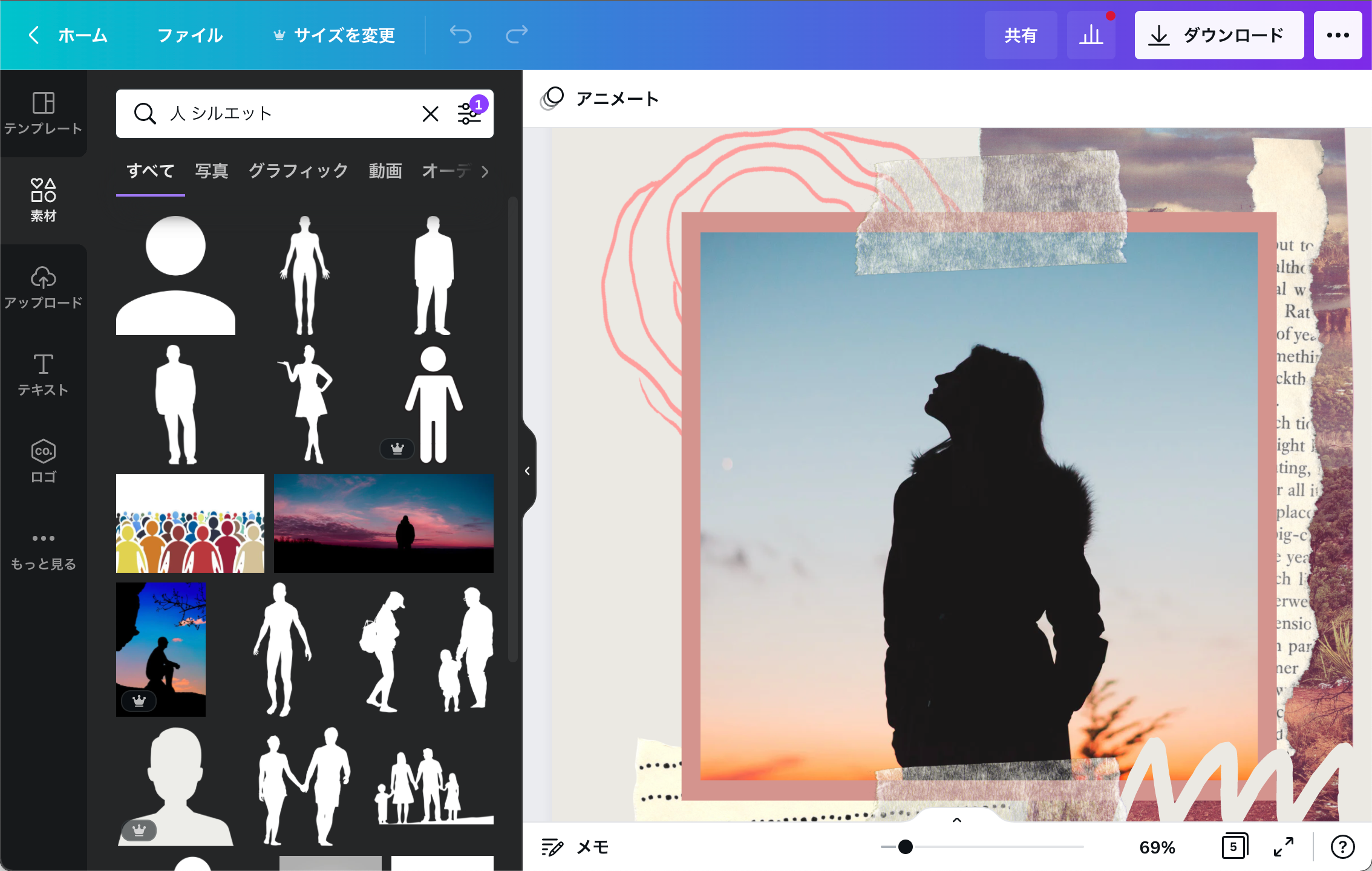Screen dimensions: 1372x871
Task: Collapse the side panel with arrow handle
Action: [528, 471]
